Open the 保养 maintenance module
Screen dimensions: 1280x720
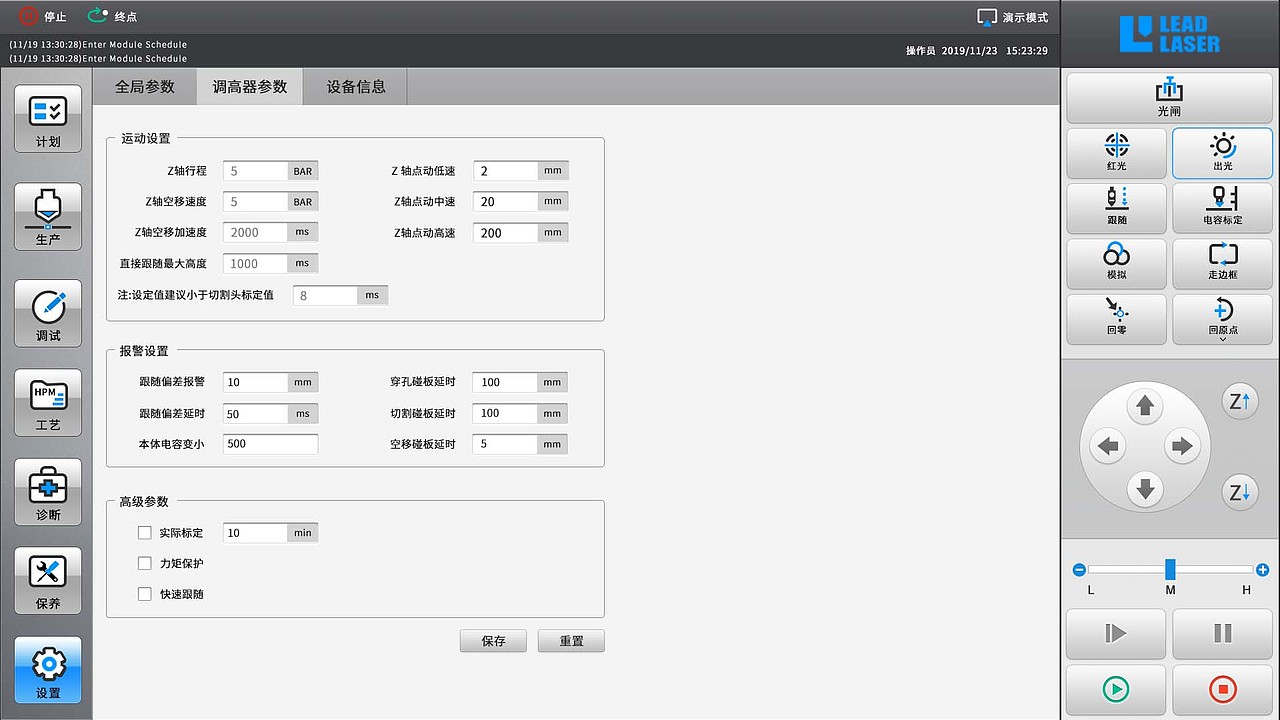point(48,581)
